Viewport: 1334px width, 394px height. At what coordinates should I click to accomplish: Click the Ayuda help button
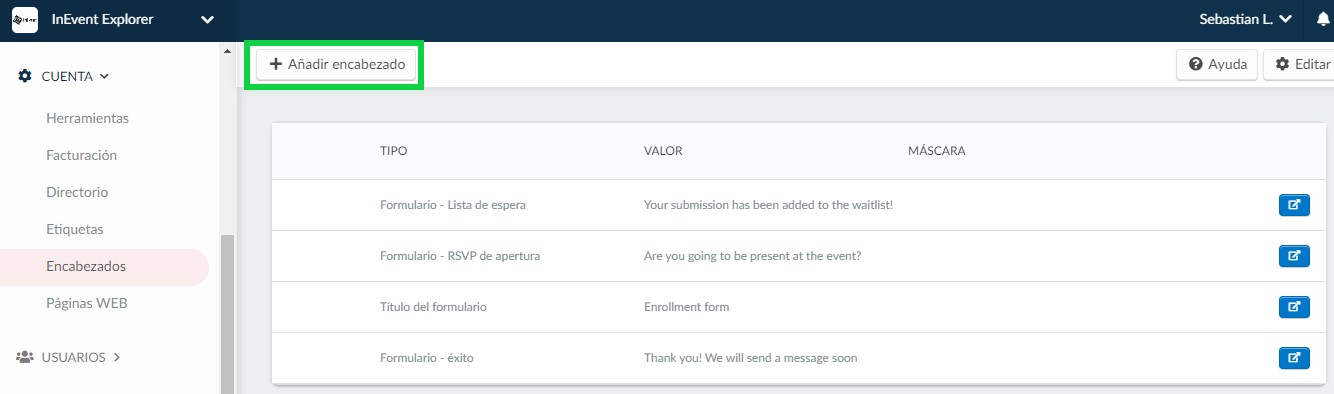click(1217, 64)
